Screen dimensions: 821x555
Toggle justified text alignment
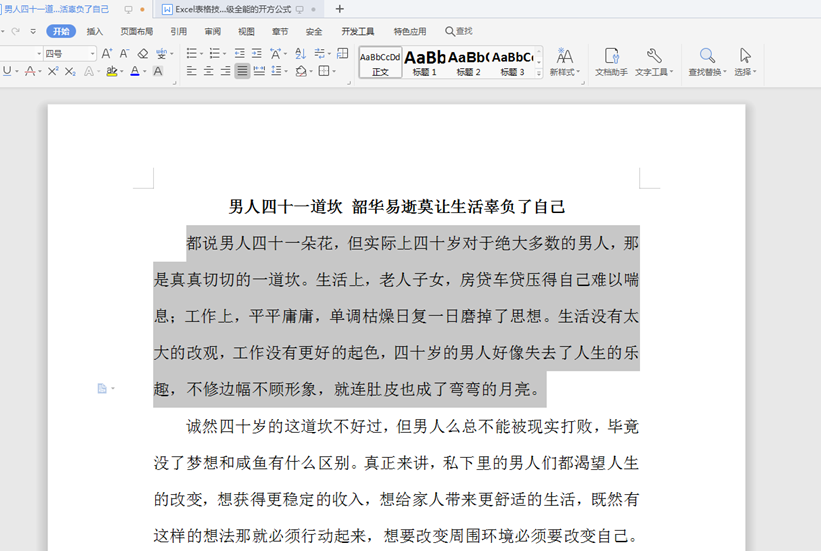coord(242,71)
